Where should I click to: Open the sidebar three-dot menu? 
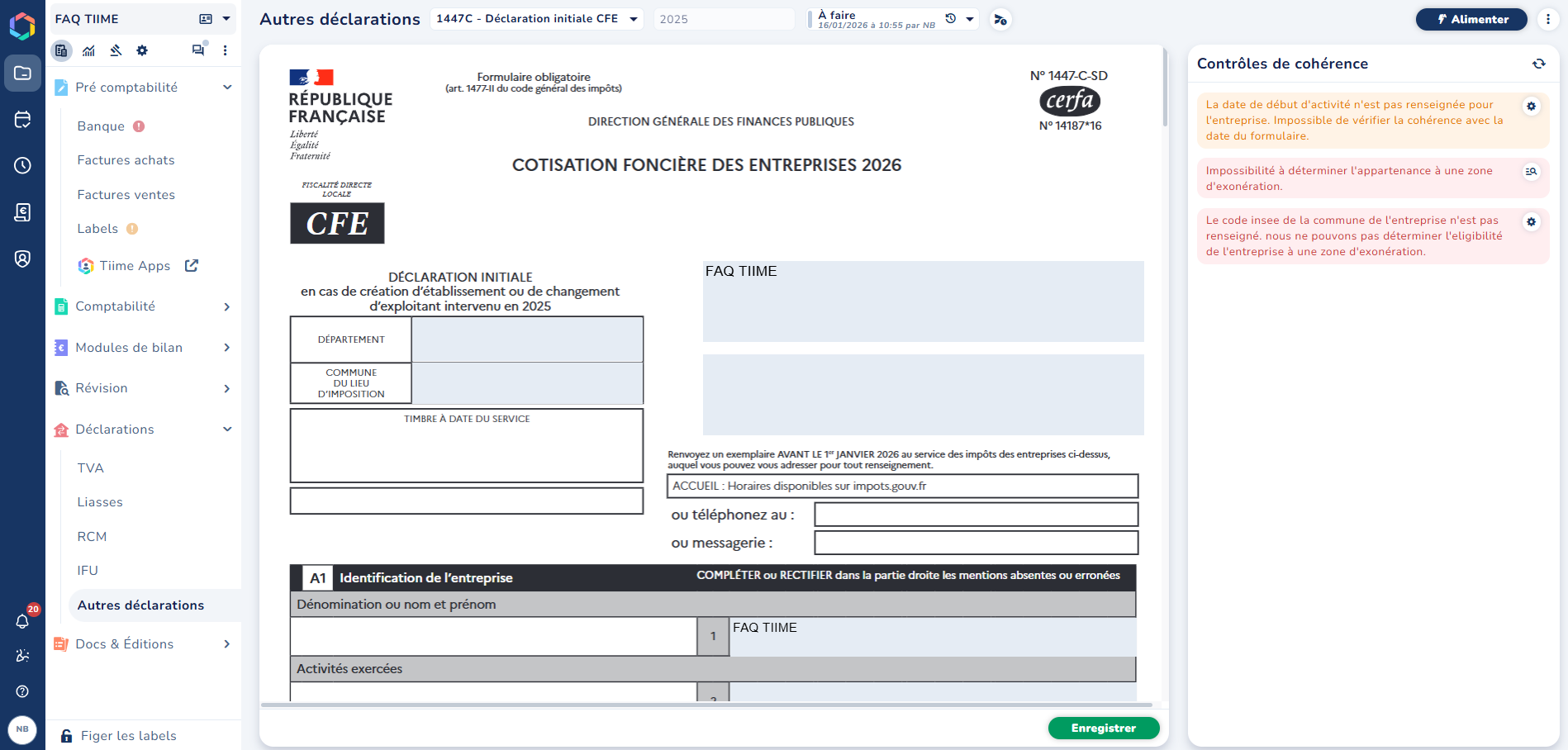[x=225, y=50]
